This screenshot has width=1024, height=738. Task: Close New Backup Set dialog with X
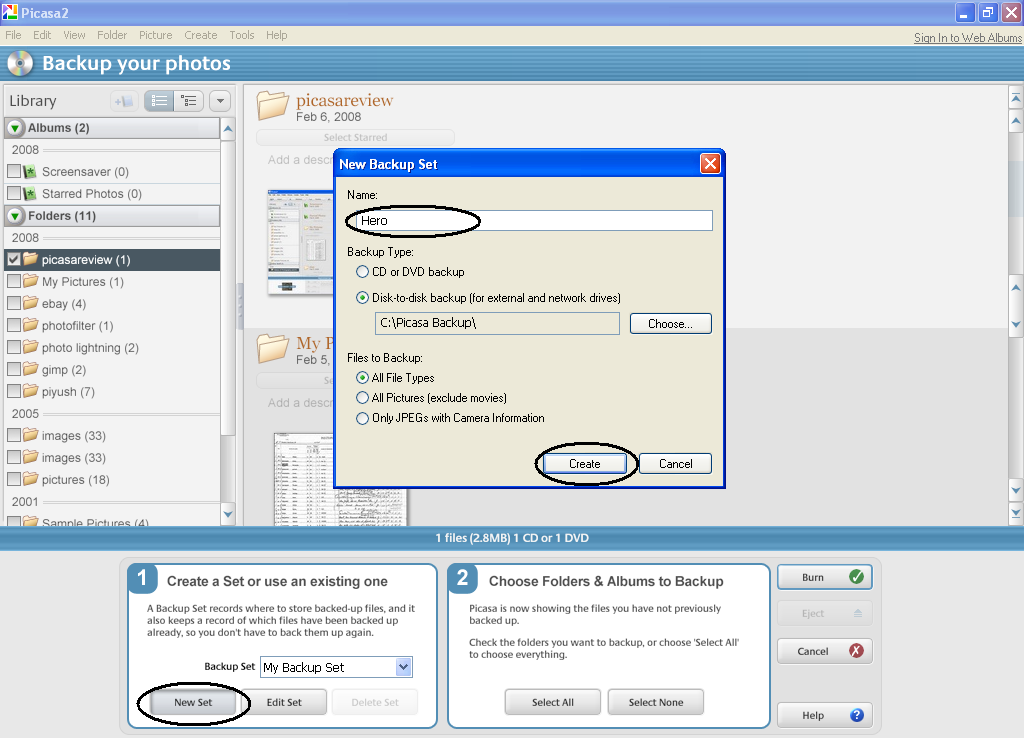point(710,163)
